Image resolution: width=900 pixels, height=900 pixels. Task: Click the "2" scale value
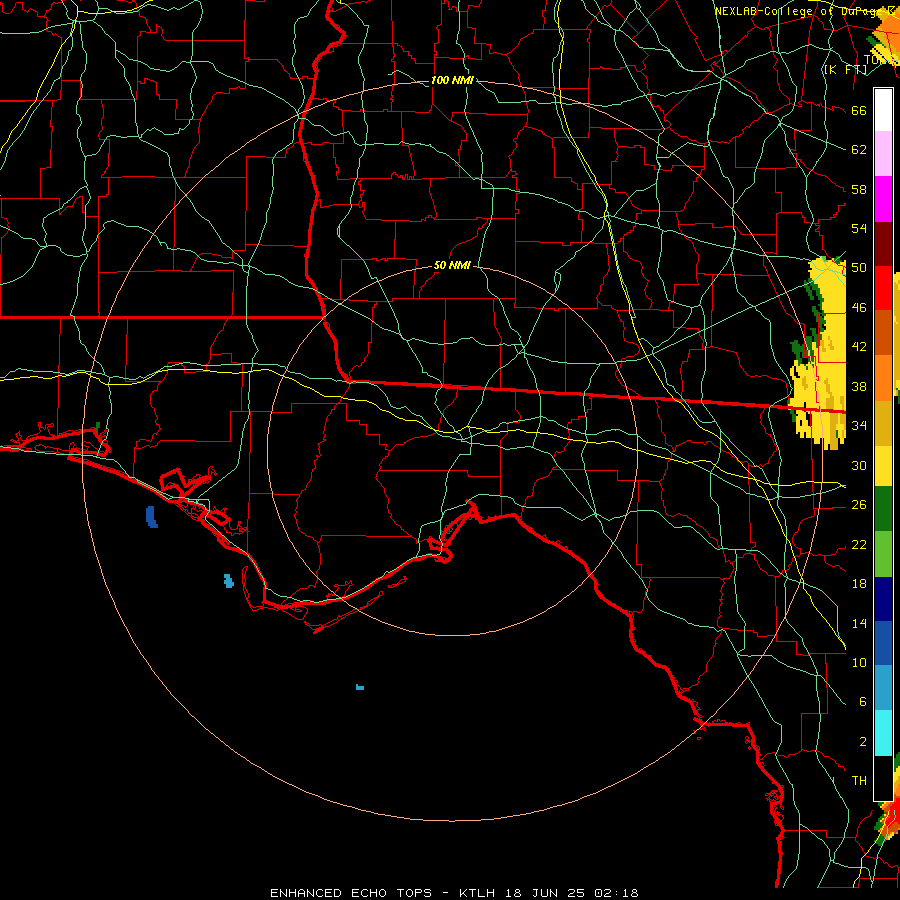863,742
